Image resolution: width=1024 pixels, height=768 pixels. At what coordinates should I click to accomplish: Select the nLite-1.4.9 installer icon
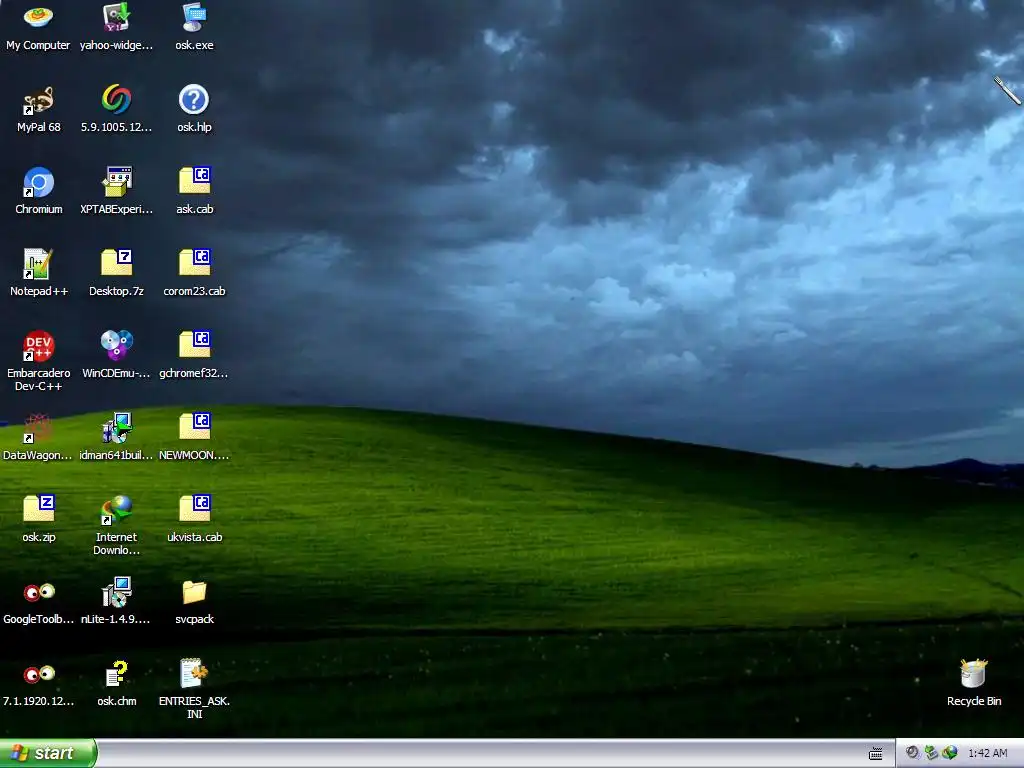[116, 592]
